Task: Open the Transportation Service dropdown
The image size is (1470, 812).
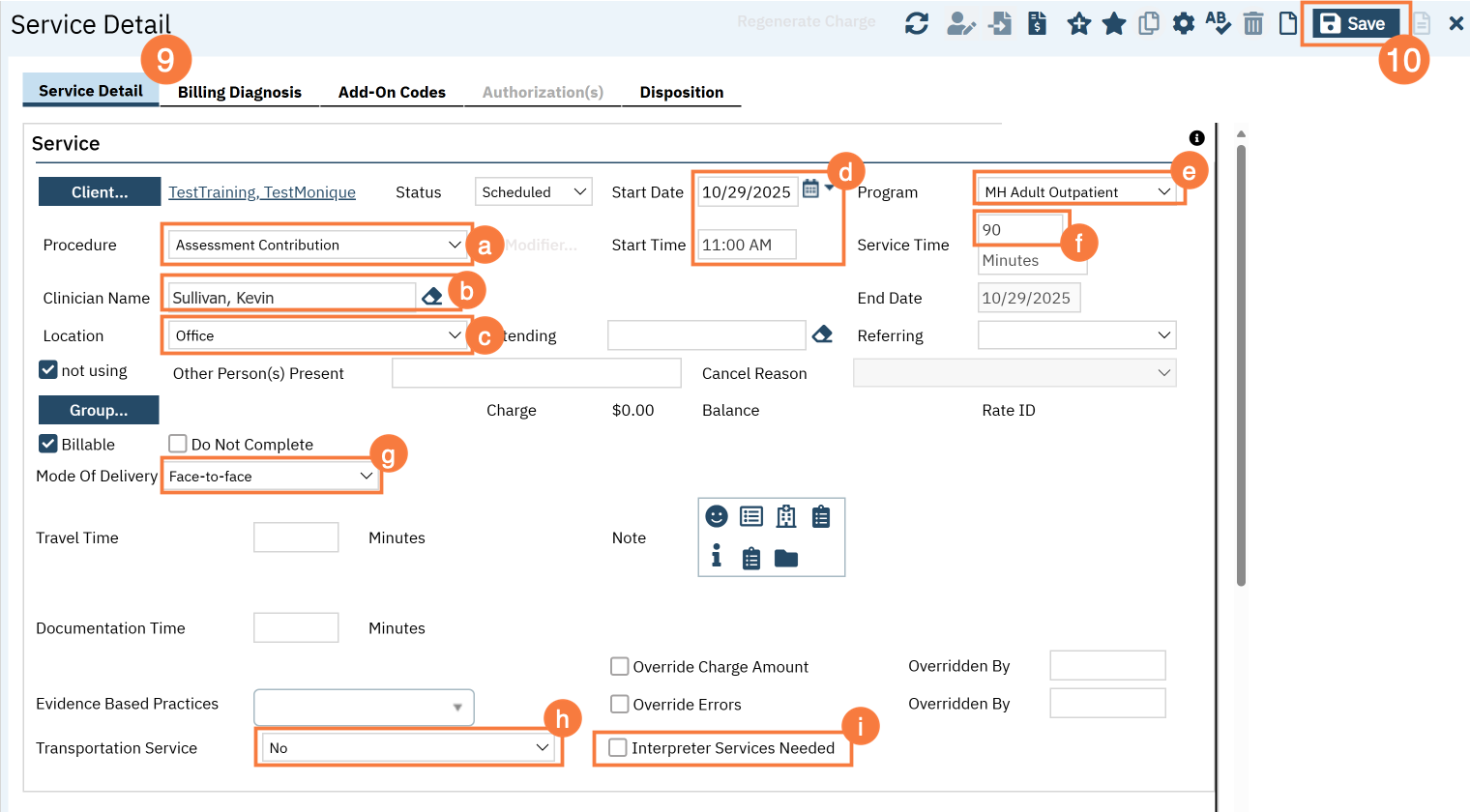Action: [408, 747]
